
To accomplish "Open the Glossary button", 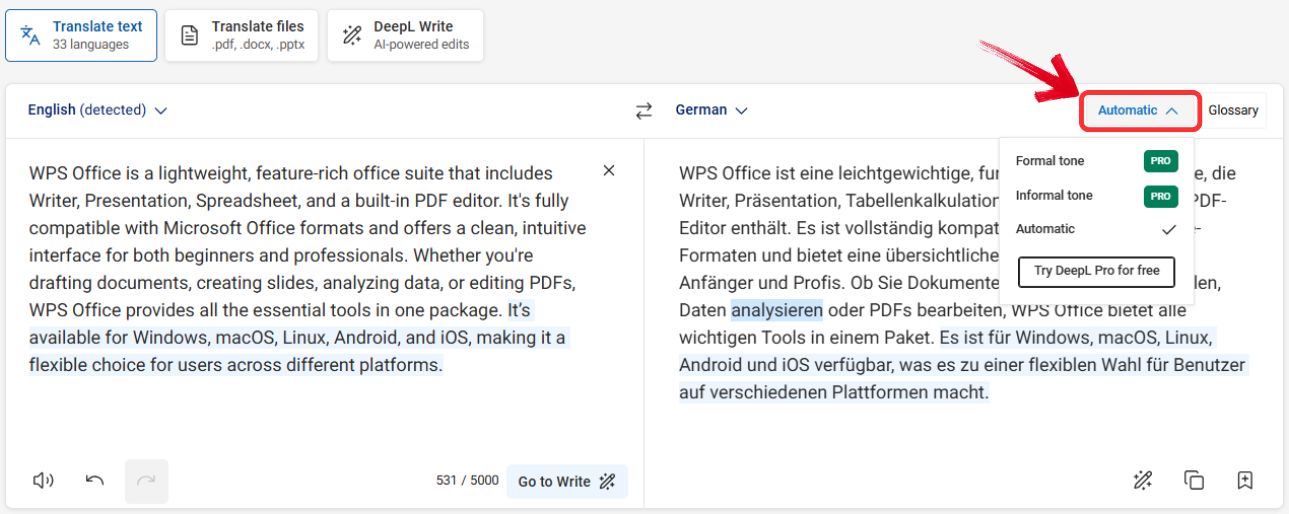I will coord(1233,110).
